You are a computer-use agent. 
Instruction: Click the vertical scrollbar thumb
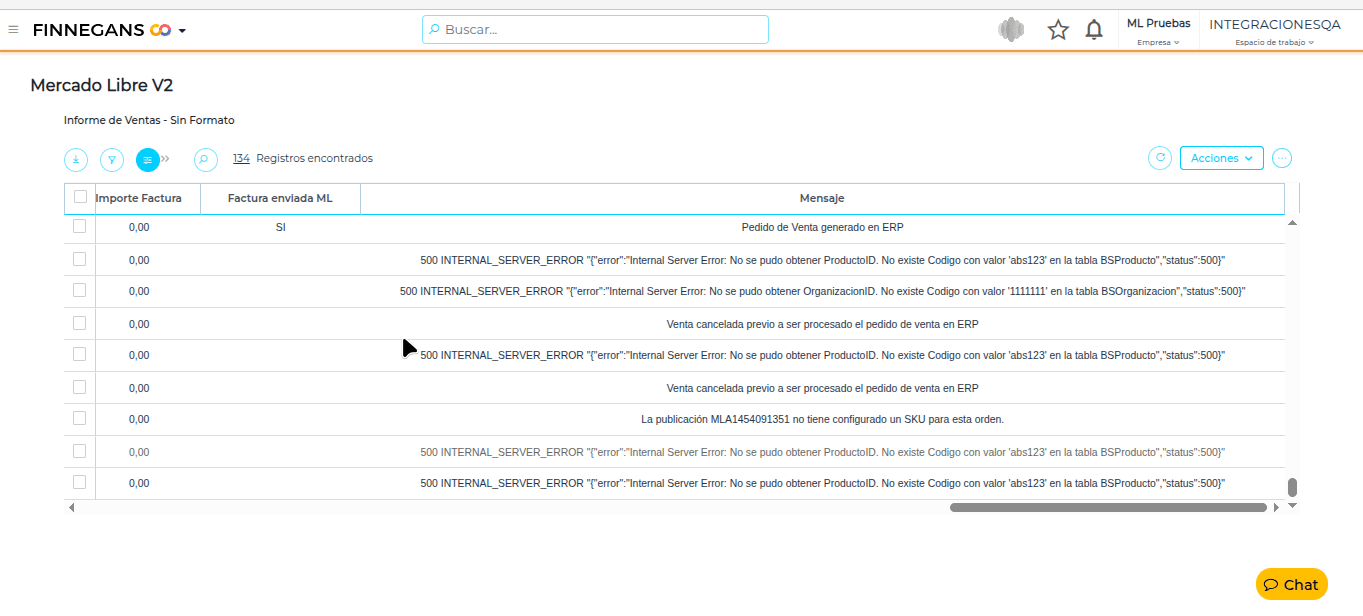point(1292,487)
